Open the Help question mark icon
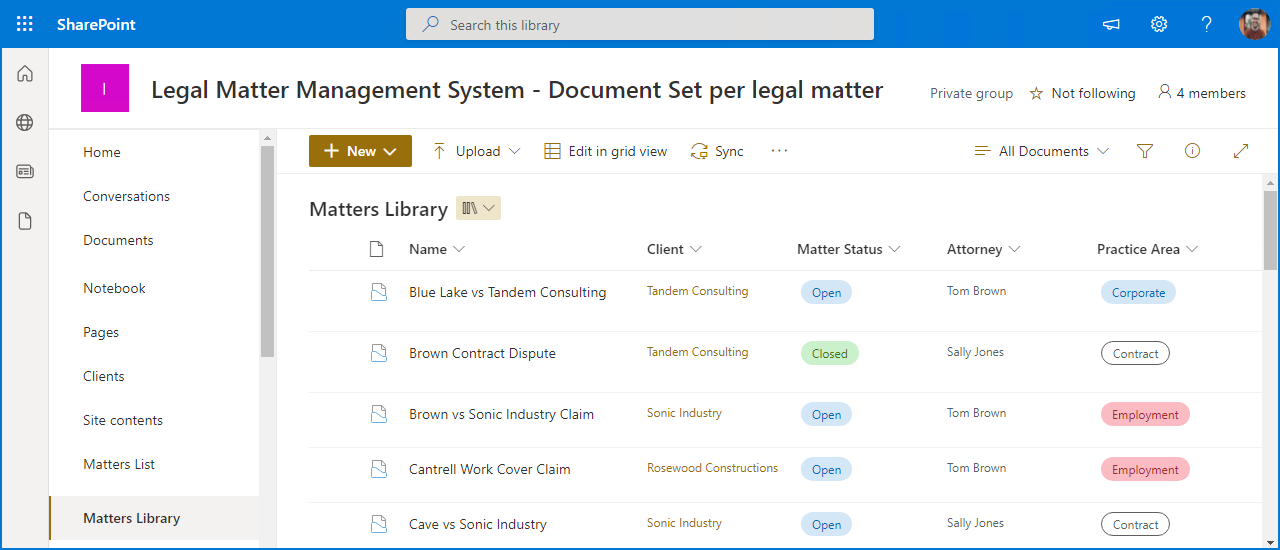1280x550 pixels. (x=1207, y=24)
